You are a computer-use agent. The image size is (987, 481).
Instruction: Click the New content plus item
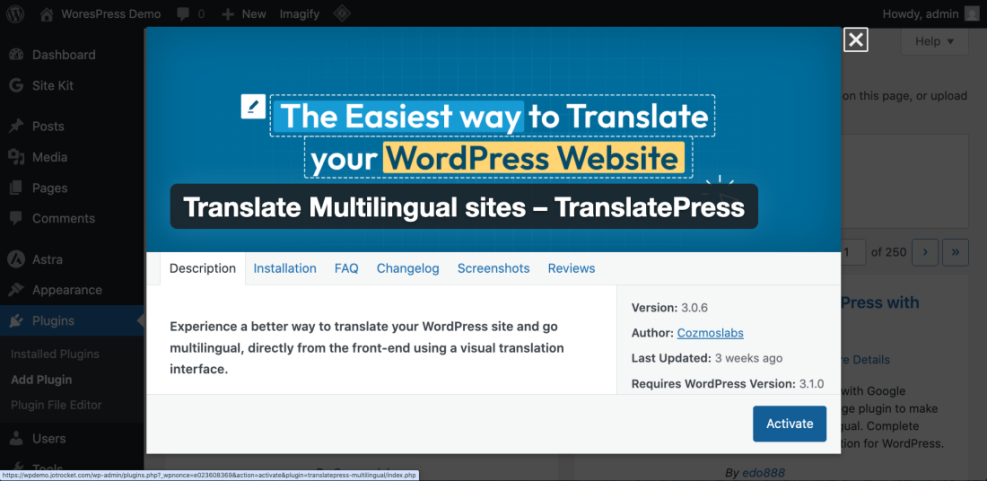[244, 14]
